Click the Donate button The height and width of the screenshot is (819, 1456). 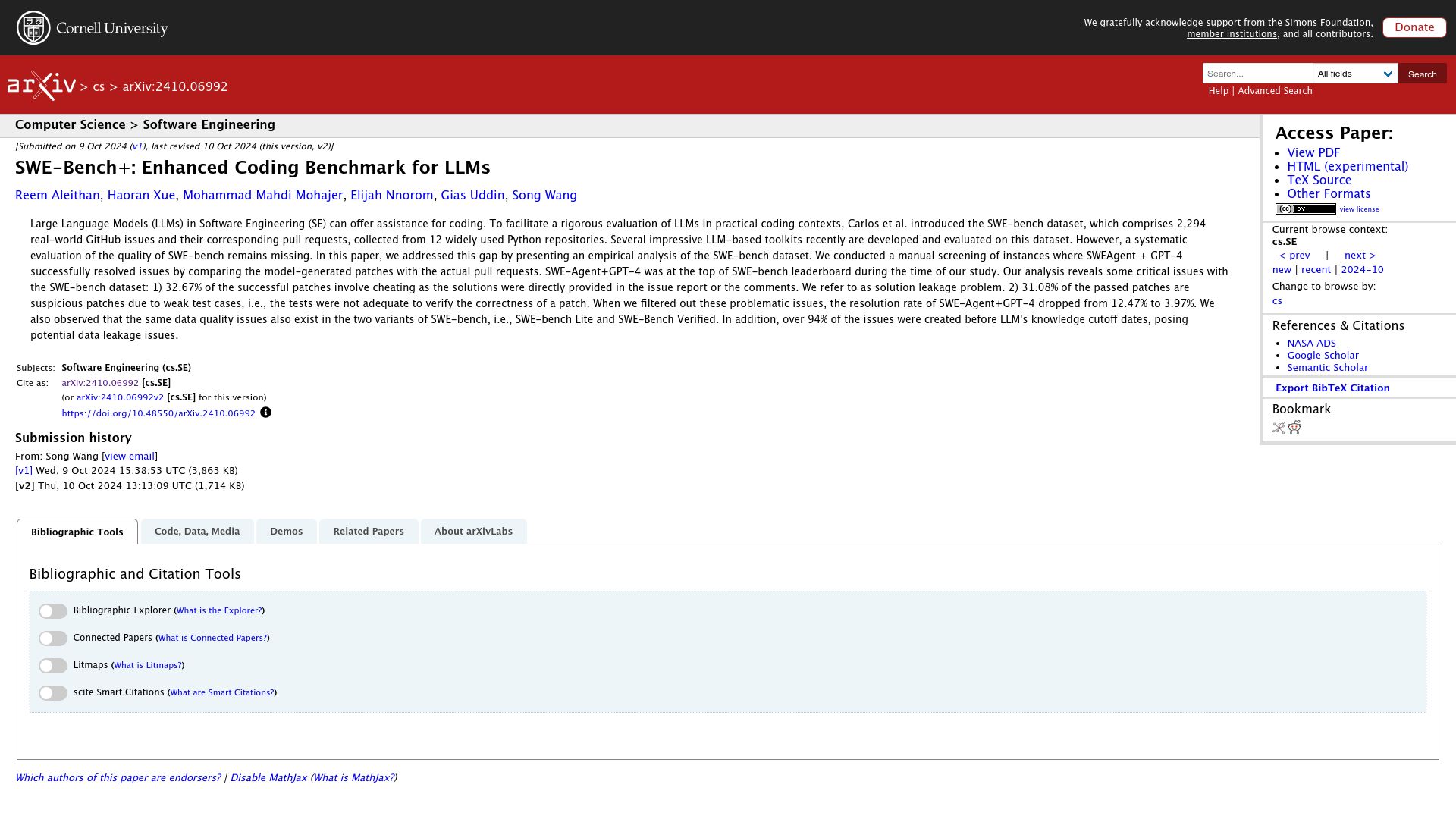click(x=1414, y=27)
